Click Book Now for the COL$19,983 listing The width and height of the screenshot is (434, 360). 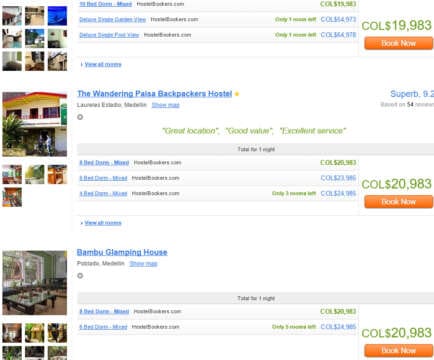pos(399,43)
